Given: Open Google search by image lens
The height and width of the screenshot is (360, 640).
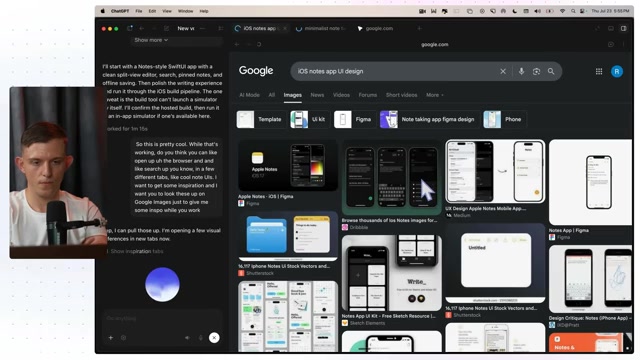Looking at the screenshot, I should click(536, 71).
